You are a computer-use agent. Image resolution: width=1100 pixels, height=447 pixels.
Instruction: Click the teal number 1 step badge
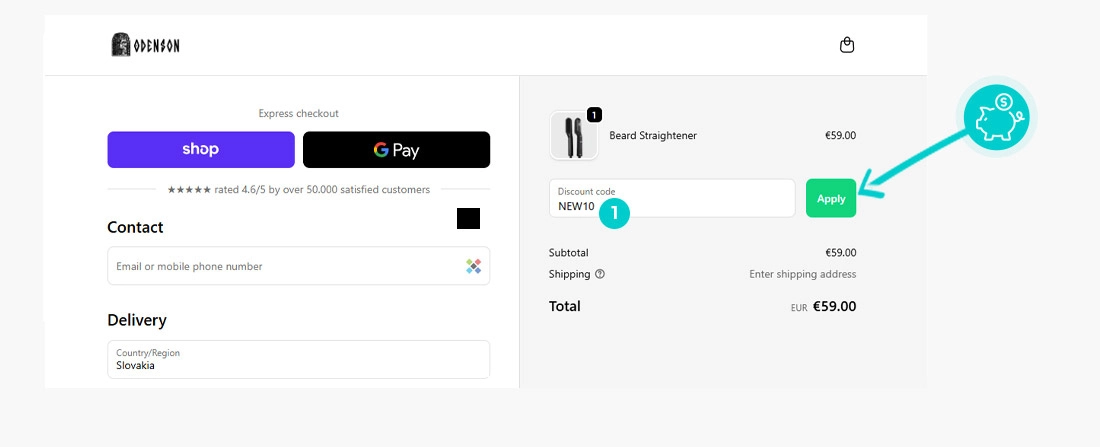614,213
